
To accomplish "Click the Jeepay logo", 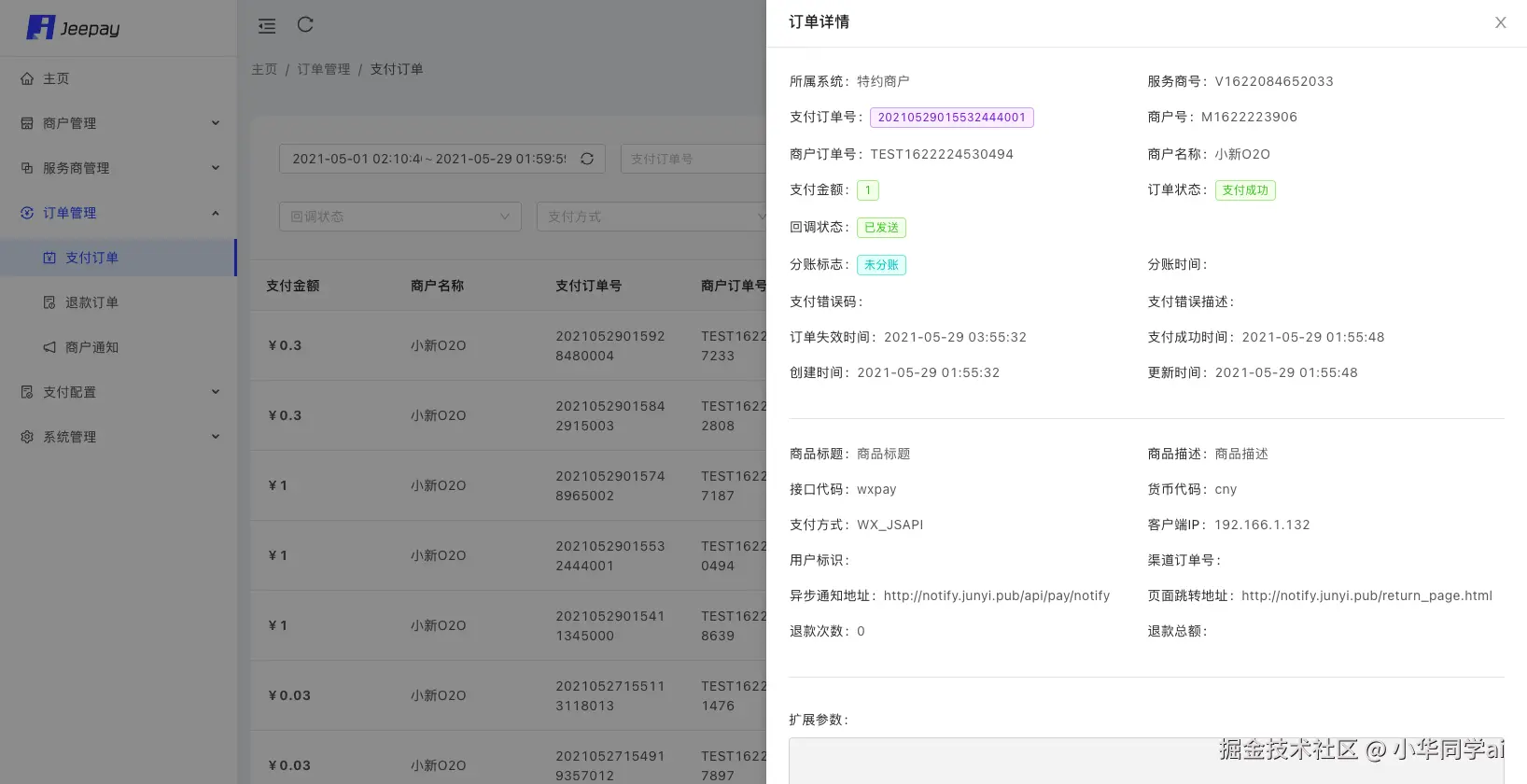I will click(x=74, y=28).
